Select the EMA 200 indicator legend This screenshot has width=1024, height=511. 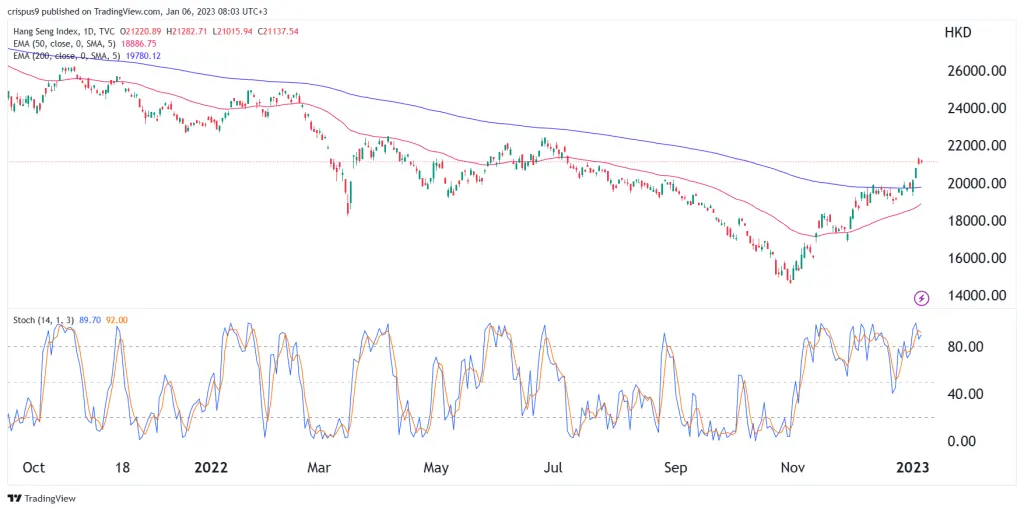pyautogui.click(x=69, y=56)
